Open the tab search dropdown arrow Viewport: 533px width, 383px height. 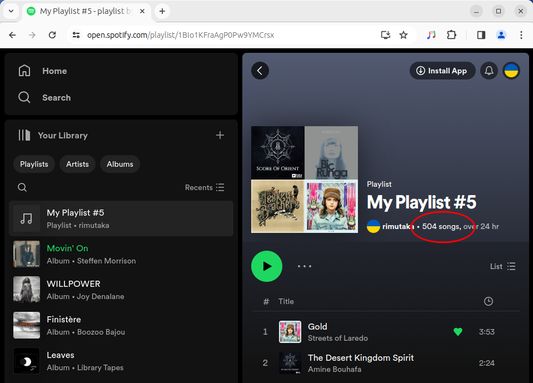click(x=11, y=11)
